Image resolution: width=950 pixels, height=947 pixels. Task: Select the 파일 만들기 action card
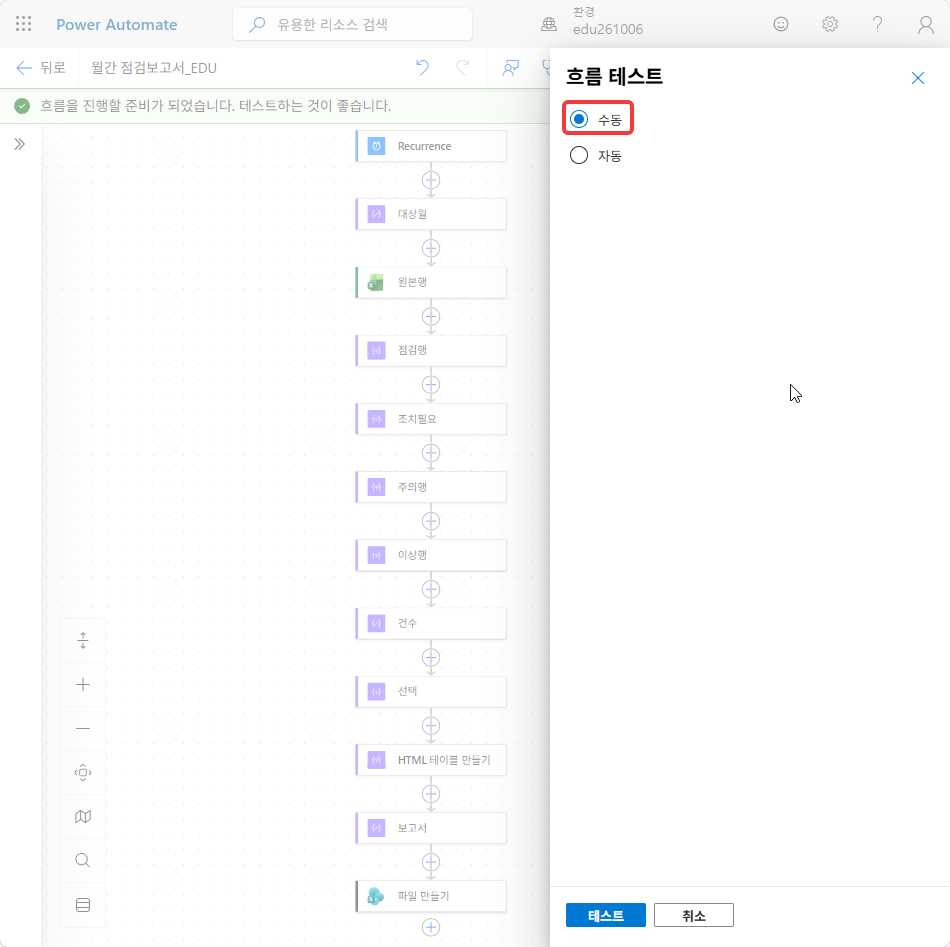[x=431, y=896]
